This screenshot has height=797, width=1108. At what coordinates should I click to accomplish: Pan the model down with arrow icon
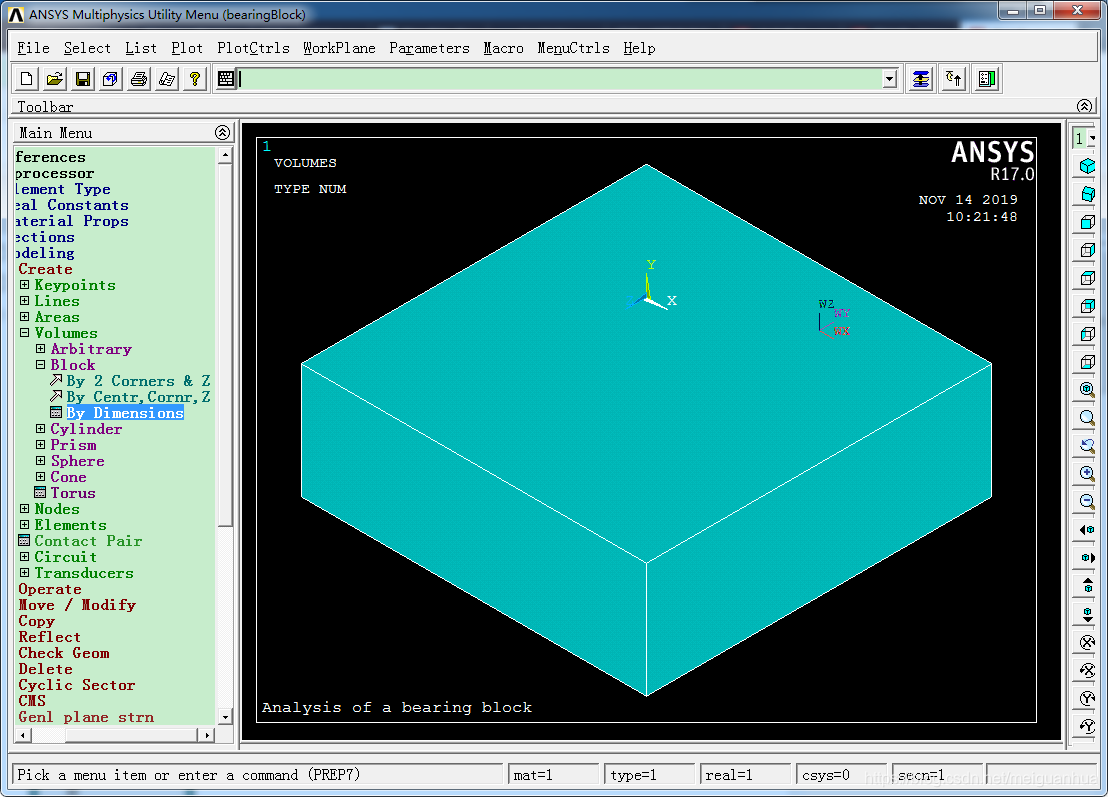point(1088,613)
